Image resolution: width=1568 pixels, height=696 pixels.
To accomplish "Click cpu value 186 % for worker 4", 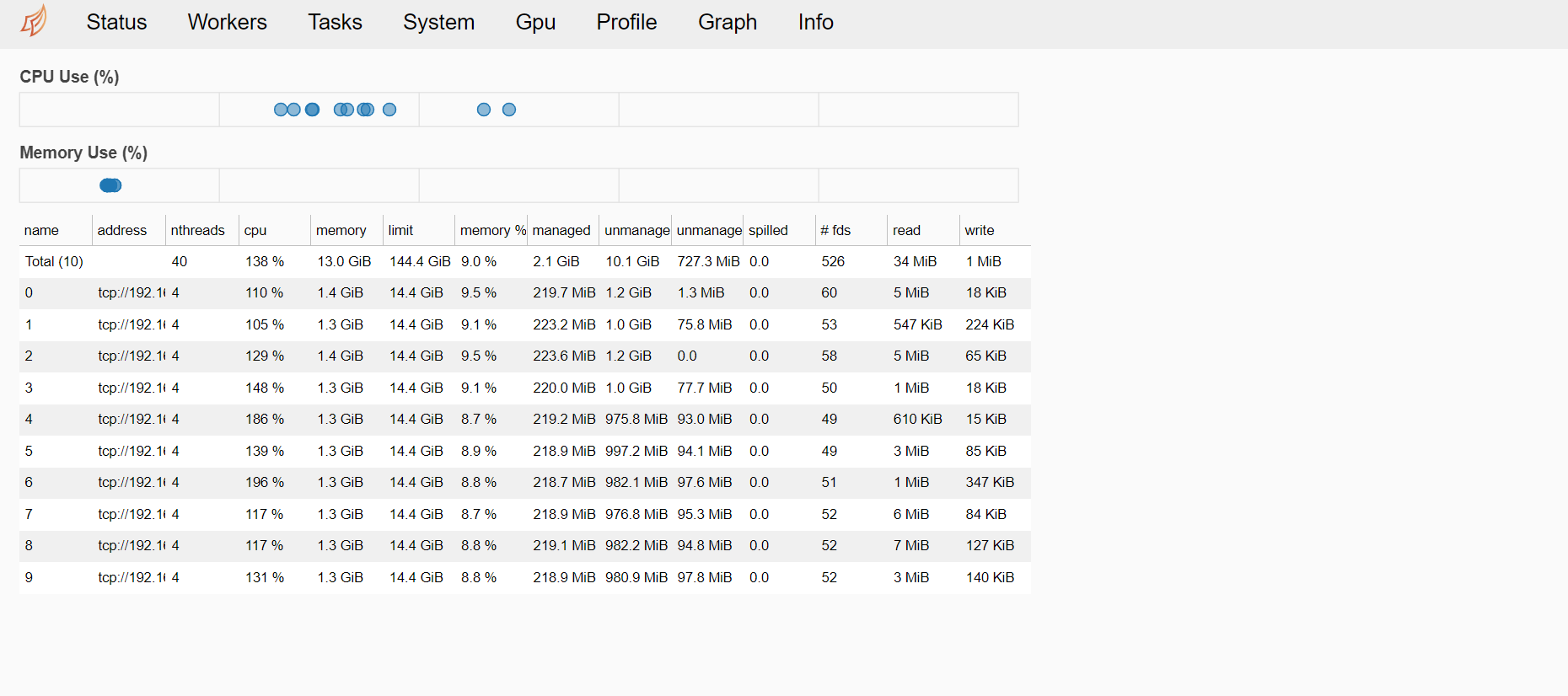I will (x=265, y=419).
